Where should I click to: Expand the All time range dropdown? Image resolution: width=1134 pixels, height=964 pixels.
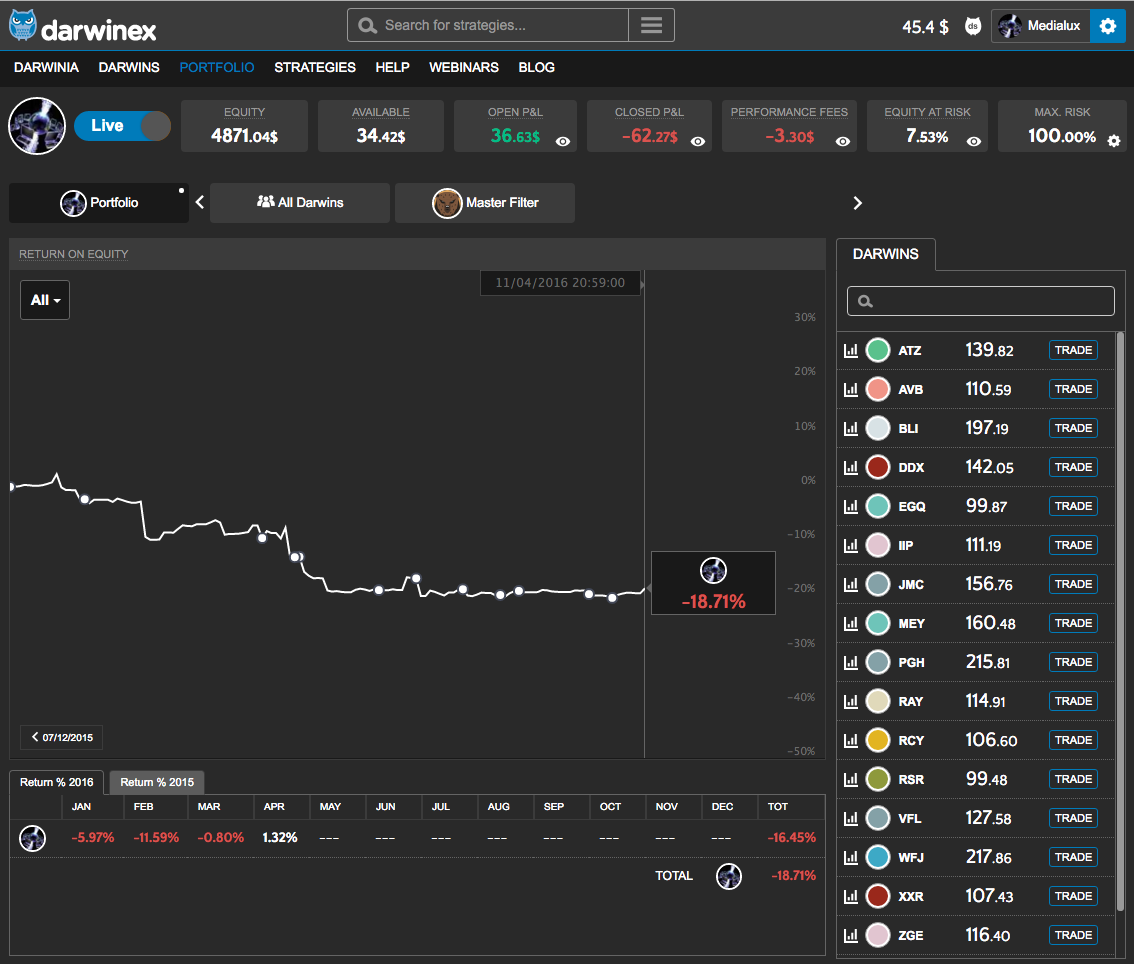click(x=45, y=300)
